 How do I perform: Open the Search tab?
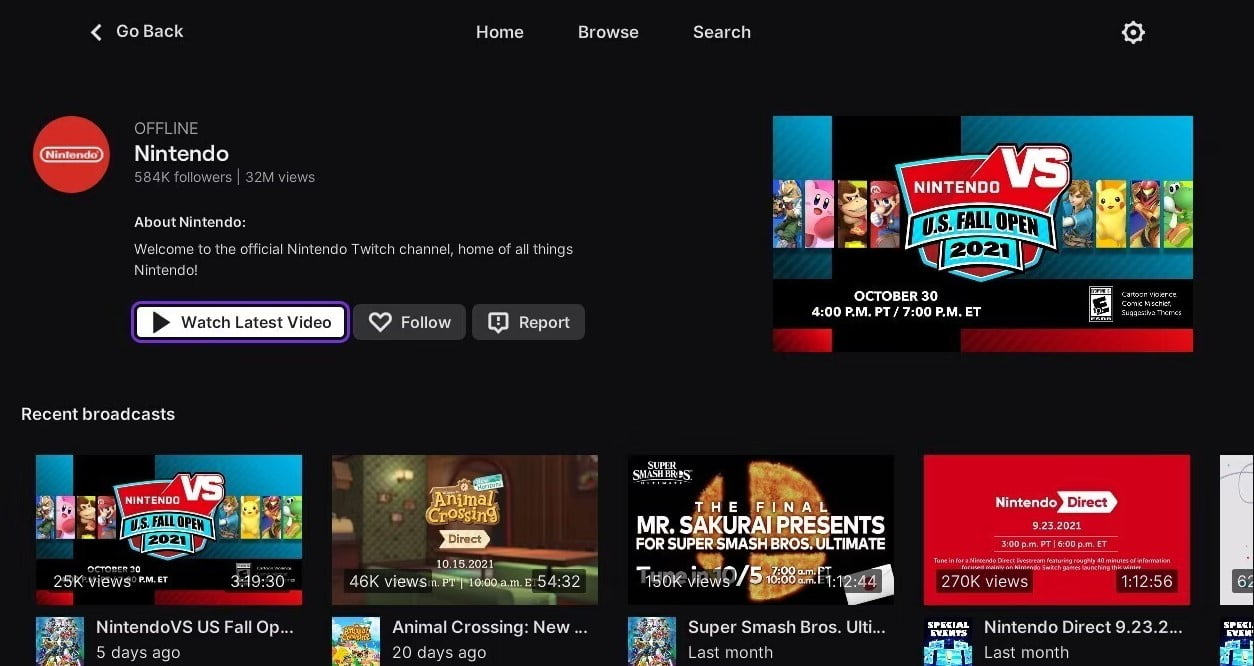tap(722, 32)
